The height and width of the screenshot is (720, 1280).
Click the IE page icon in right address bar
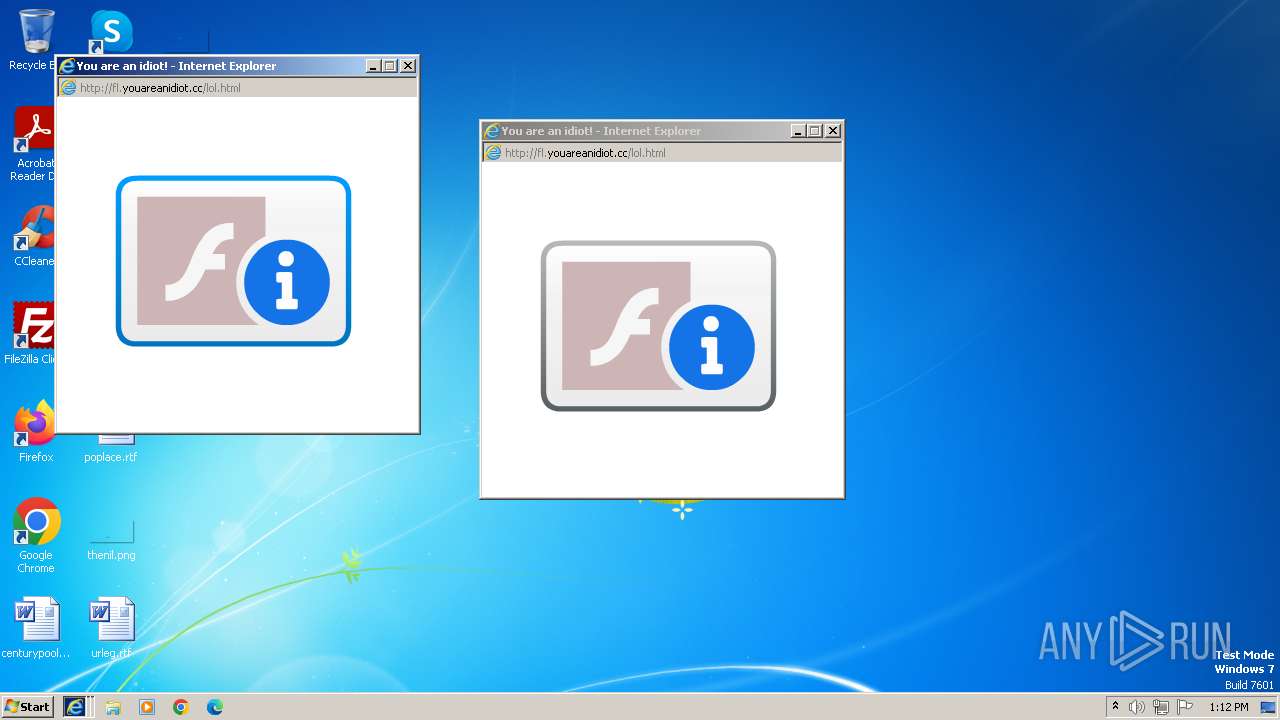tap(493, 153)
